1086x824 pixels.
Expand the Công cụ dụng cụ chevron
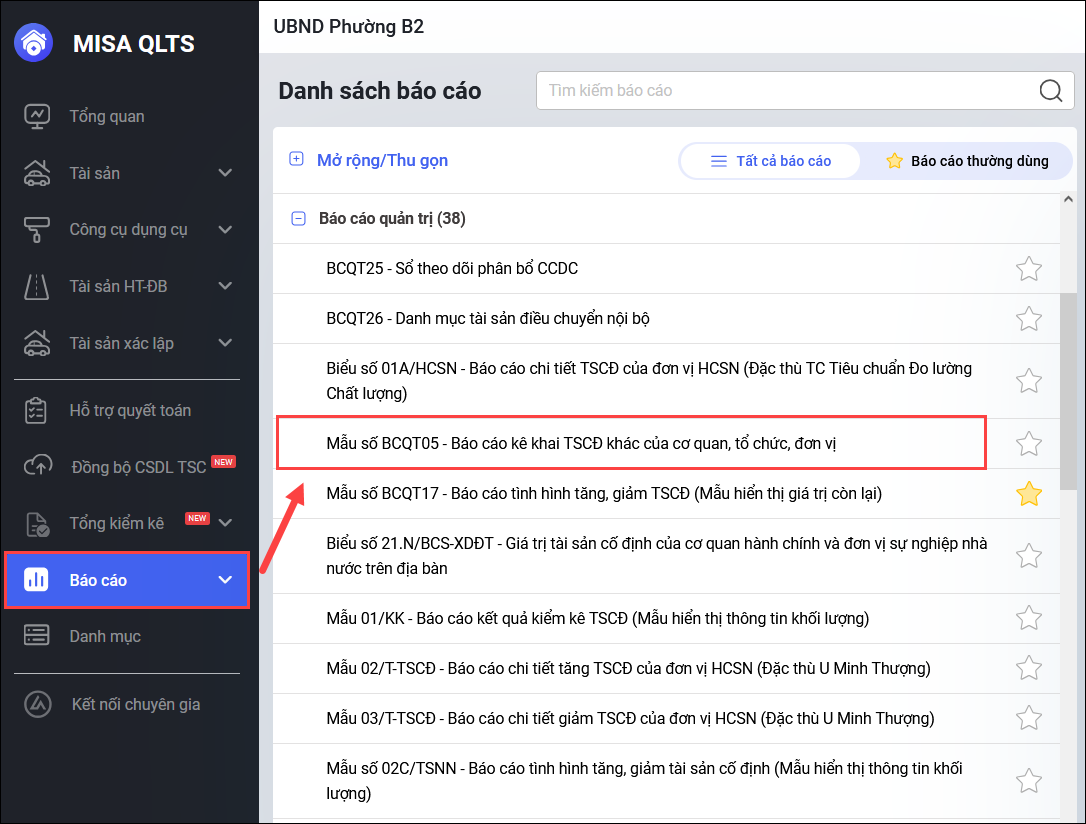[x=225, y=229]
